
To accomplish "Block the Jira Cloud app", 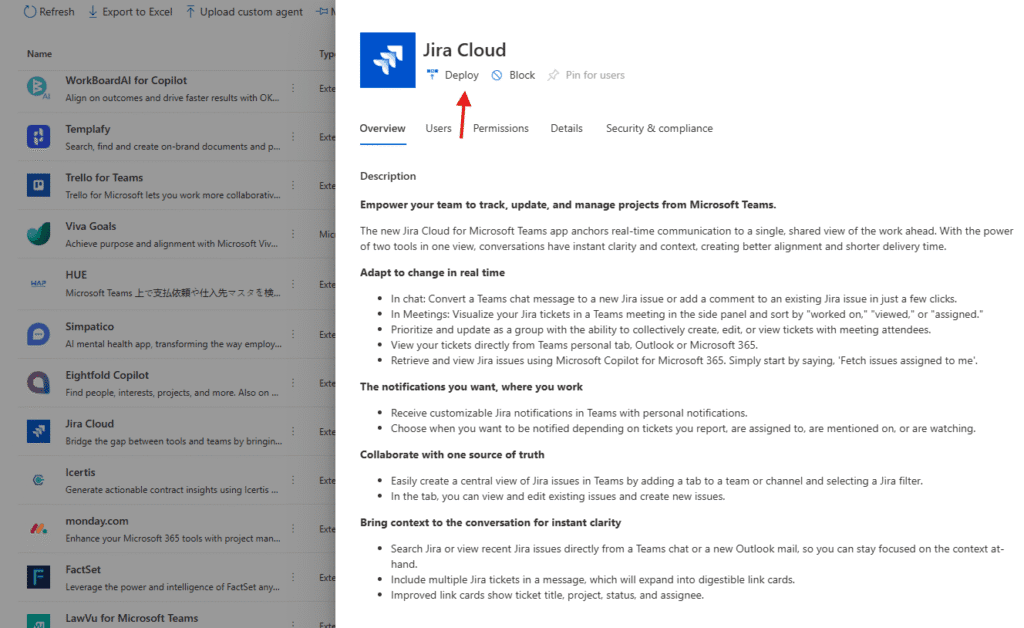I will click(513, 75).
